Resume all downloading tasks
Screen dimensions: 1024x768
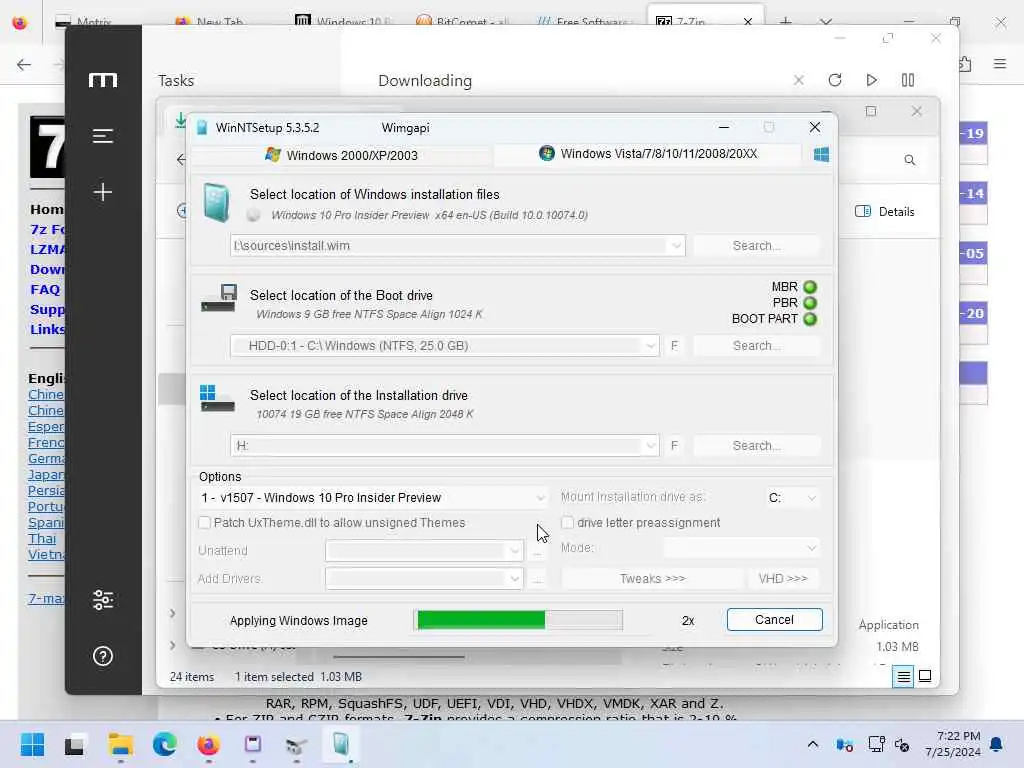[871, 80]
